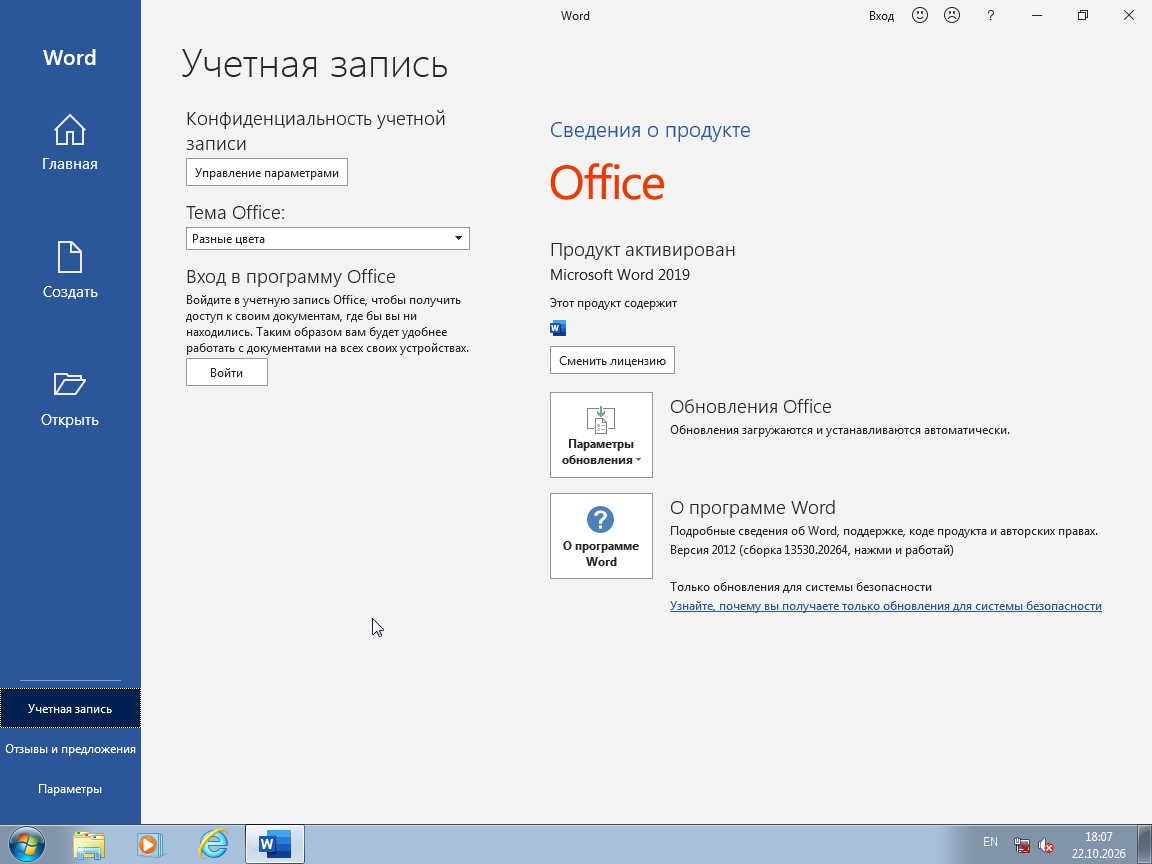Open Параметры in the sidebar
The height and width of the screenshot is (864, 1152).
tap(70, 788)
